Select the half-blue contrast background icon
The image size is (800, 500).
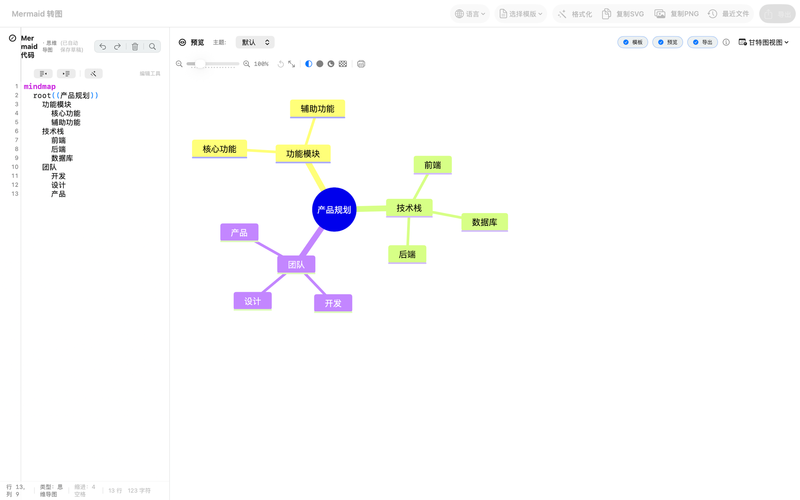pos(309,64)
